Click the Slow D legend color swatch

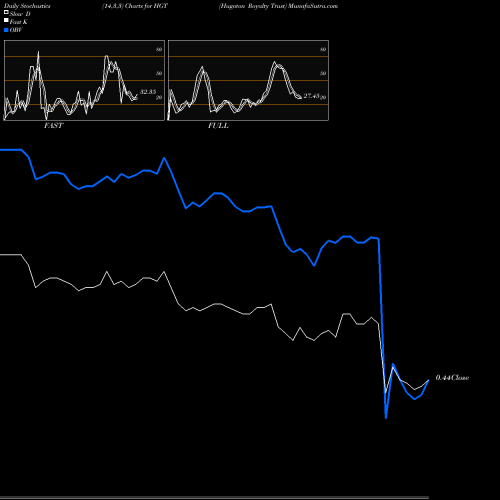click(6, 12)
